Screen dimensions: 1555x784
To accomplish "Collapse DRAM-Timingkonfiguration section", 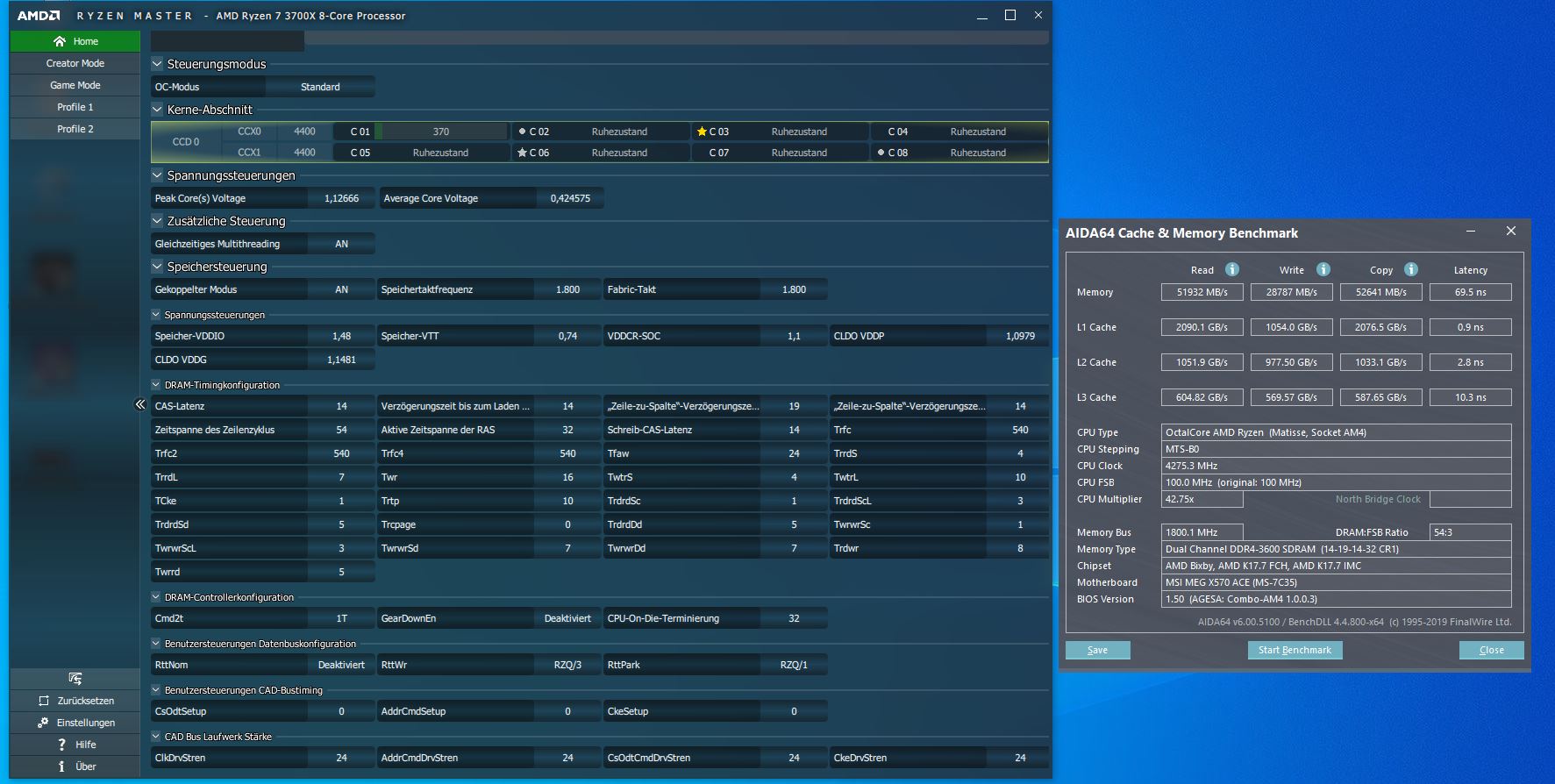I will (156, 385).
